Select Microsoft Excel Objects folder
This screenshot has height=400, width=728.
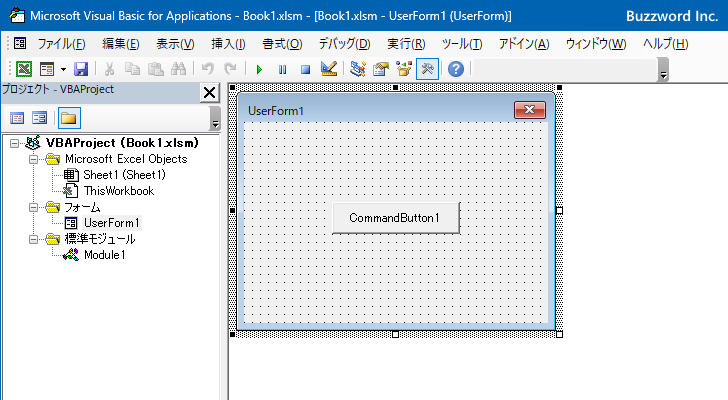point(126,159)
